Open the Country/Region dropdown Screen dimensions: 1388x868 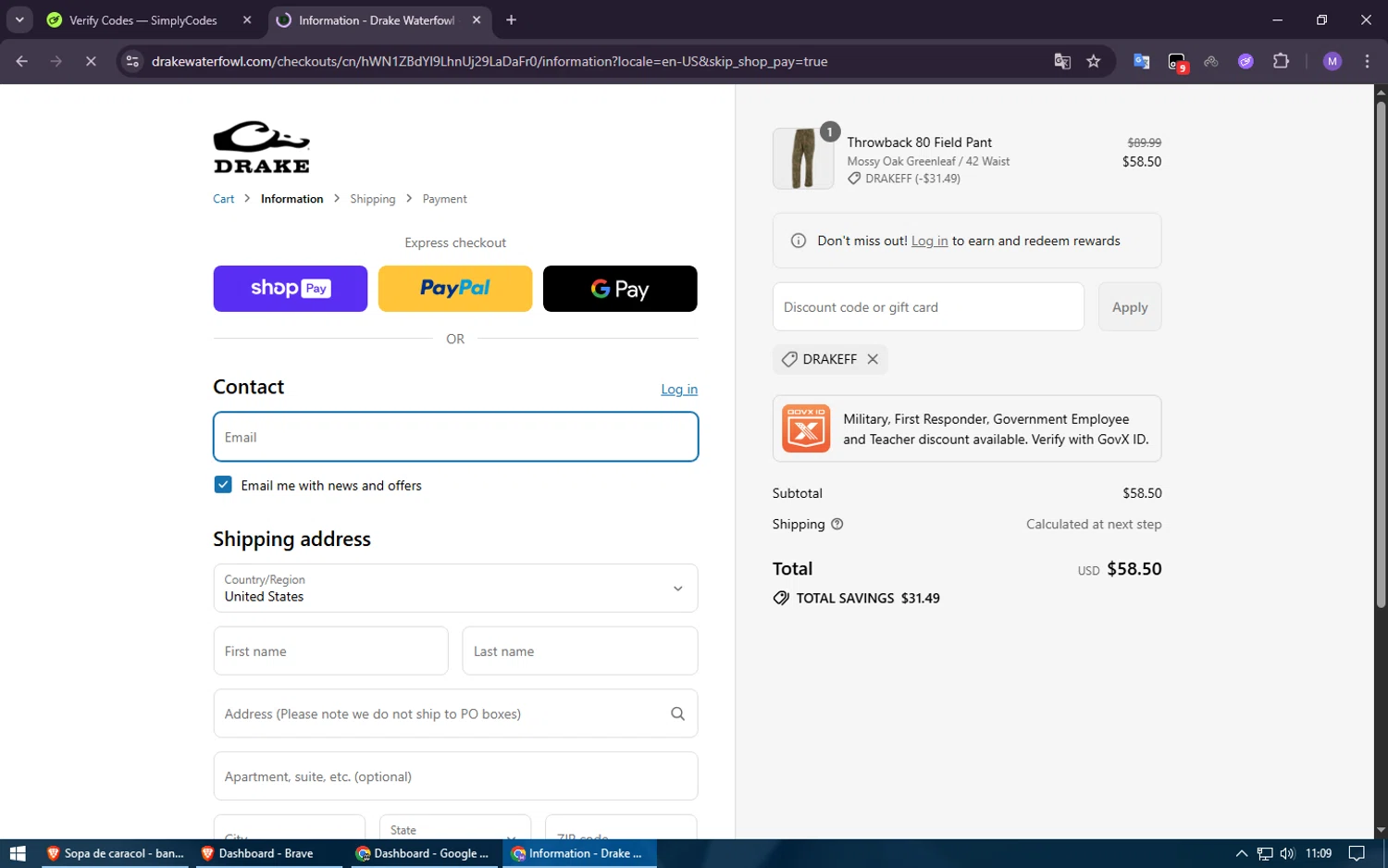(455, 589)
